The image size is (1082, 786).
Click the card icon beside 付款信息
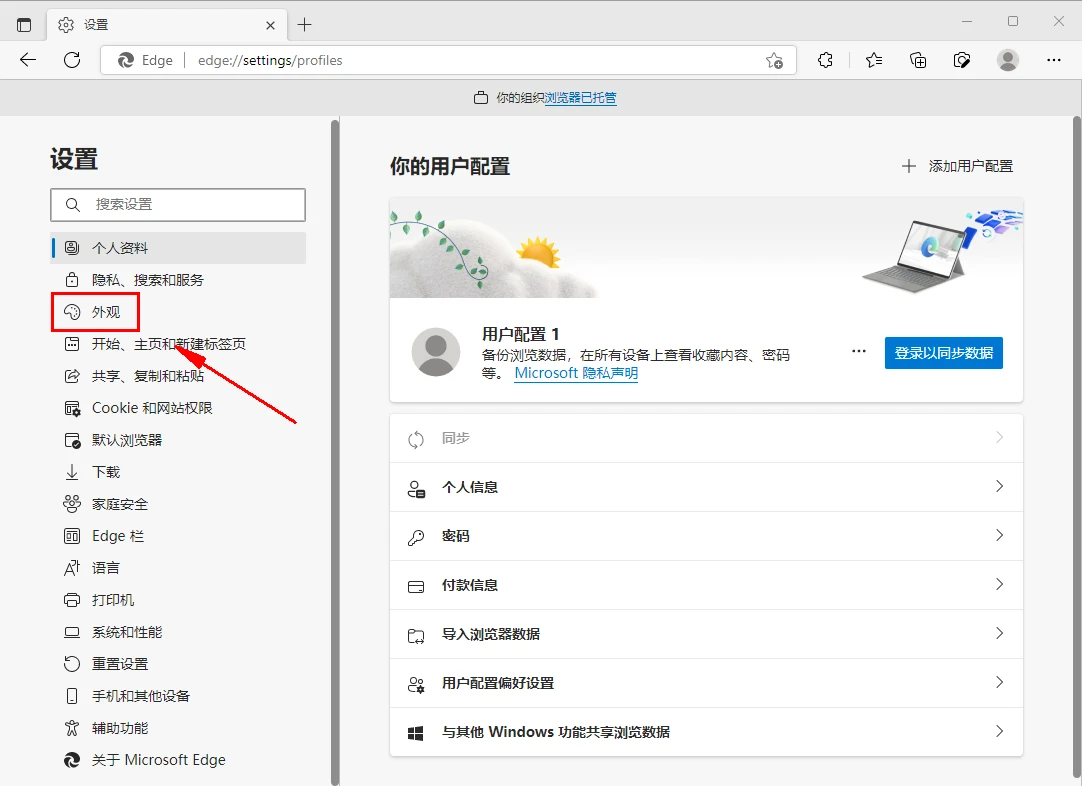point(416,587)
